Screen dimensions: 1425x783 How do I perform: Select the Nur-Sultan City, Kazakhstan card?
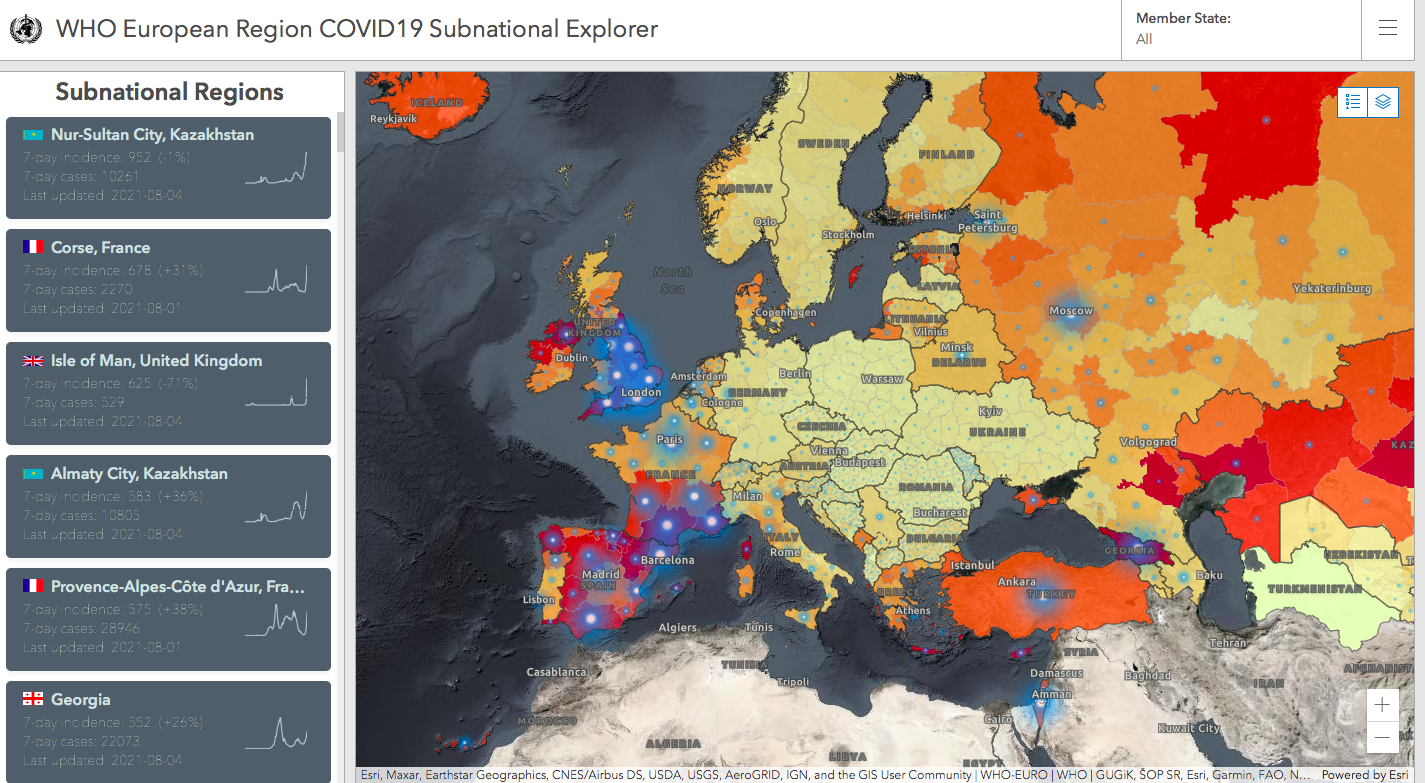(168, 168)
